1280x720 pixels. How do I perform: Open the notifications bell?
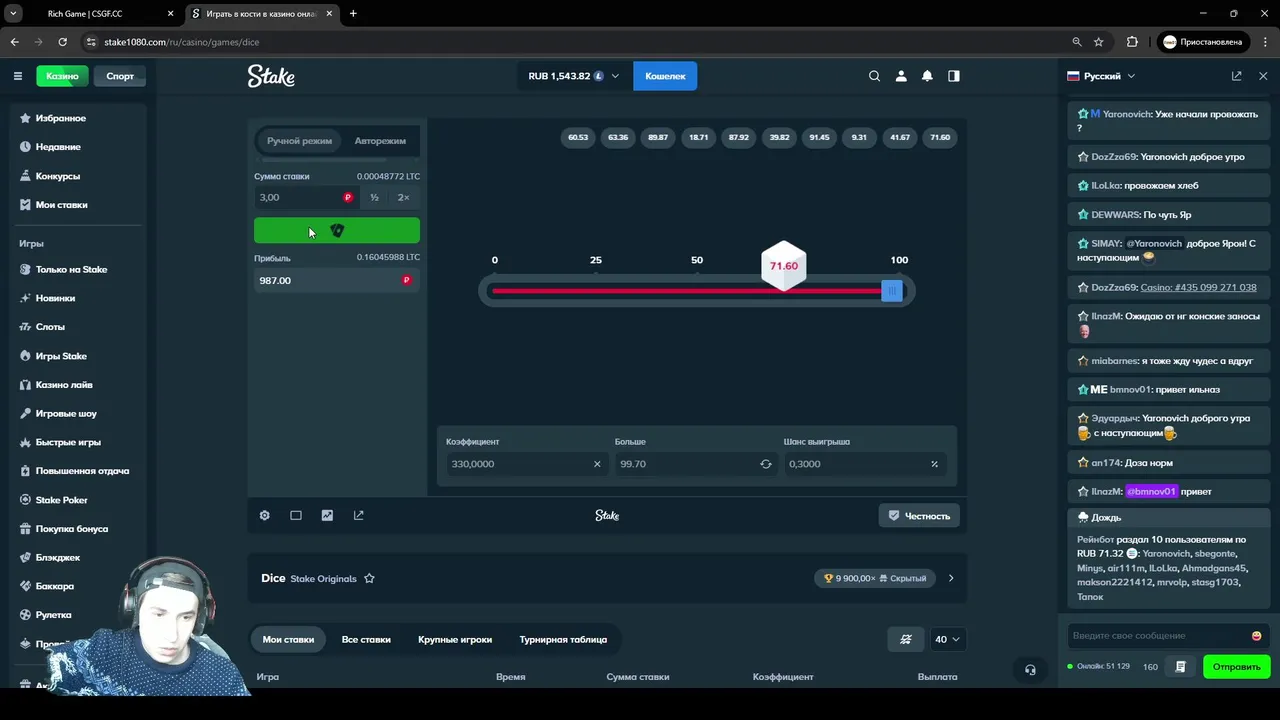tap(927, 76)
